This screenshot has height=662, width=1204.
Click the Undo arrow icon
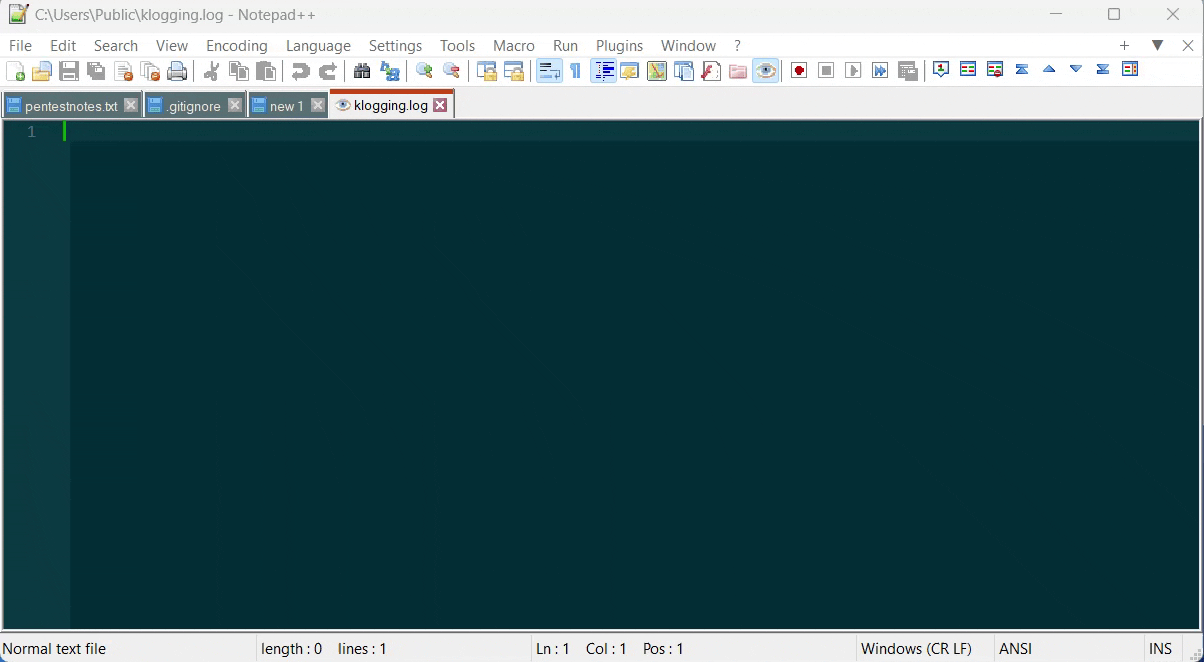(x=300, y=70)
